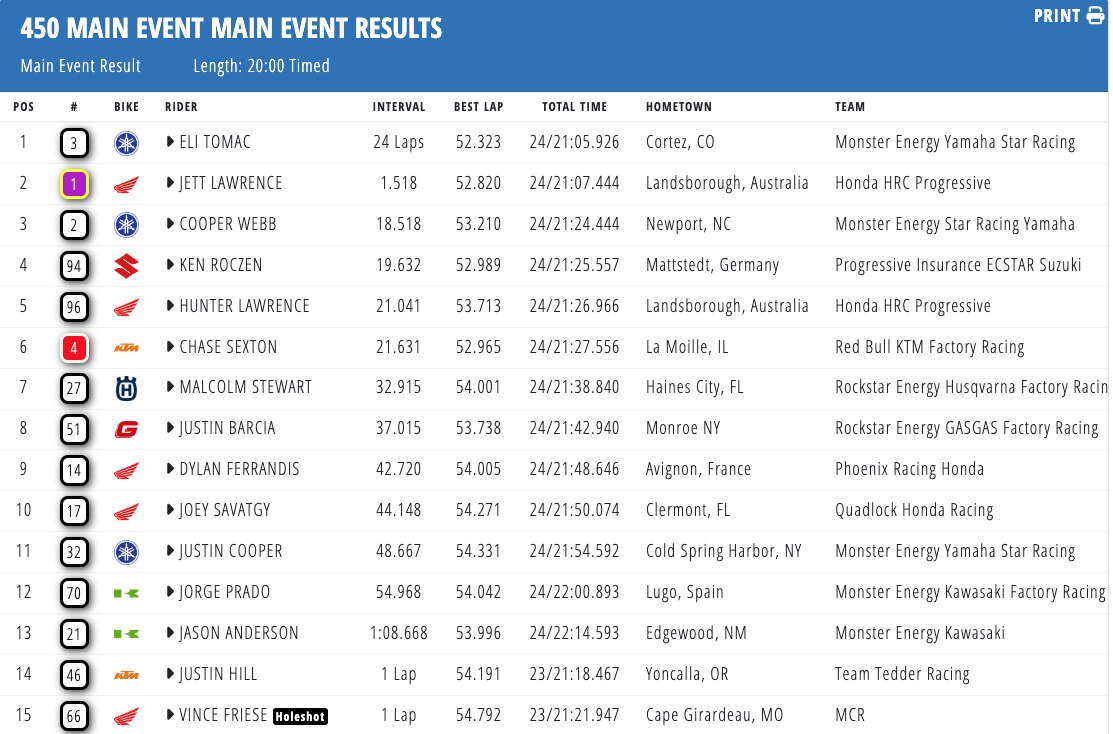Sort by Total Time column header

pyautogui.click(x=574, y=107)
